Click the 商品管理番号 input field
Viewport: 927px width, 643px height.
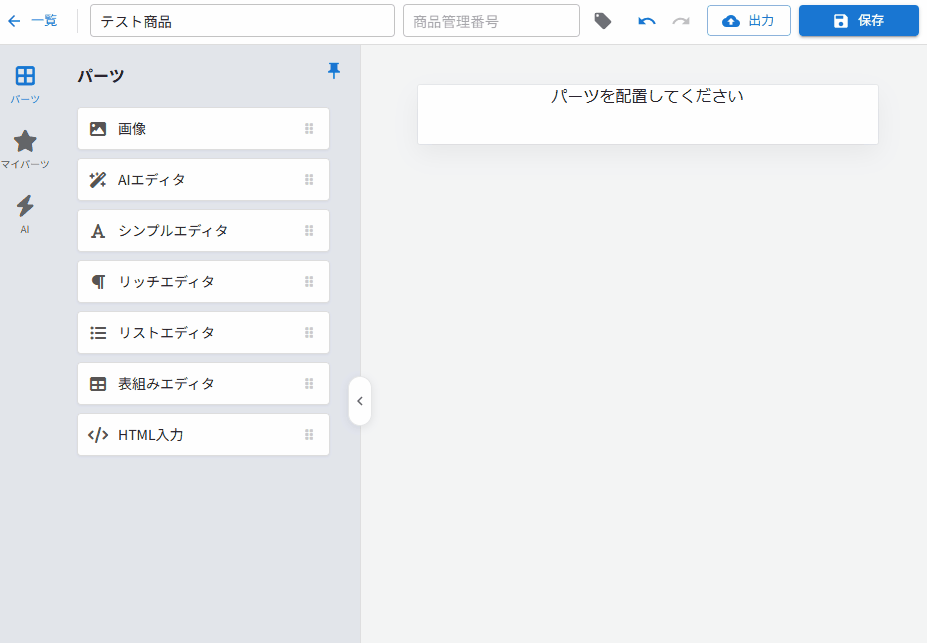[490, 20]
